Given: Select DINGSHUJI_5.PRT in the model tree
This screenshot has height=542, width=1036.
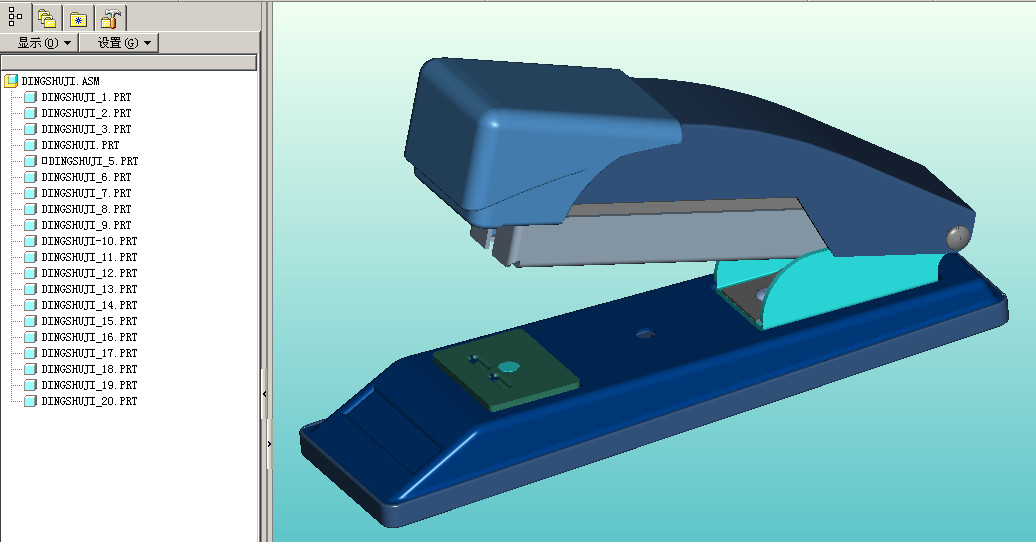Looking at the screenshot, I should pos(90,161).
